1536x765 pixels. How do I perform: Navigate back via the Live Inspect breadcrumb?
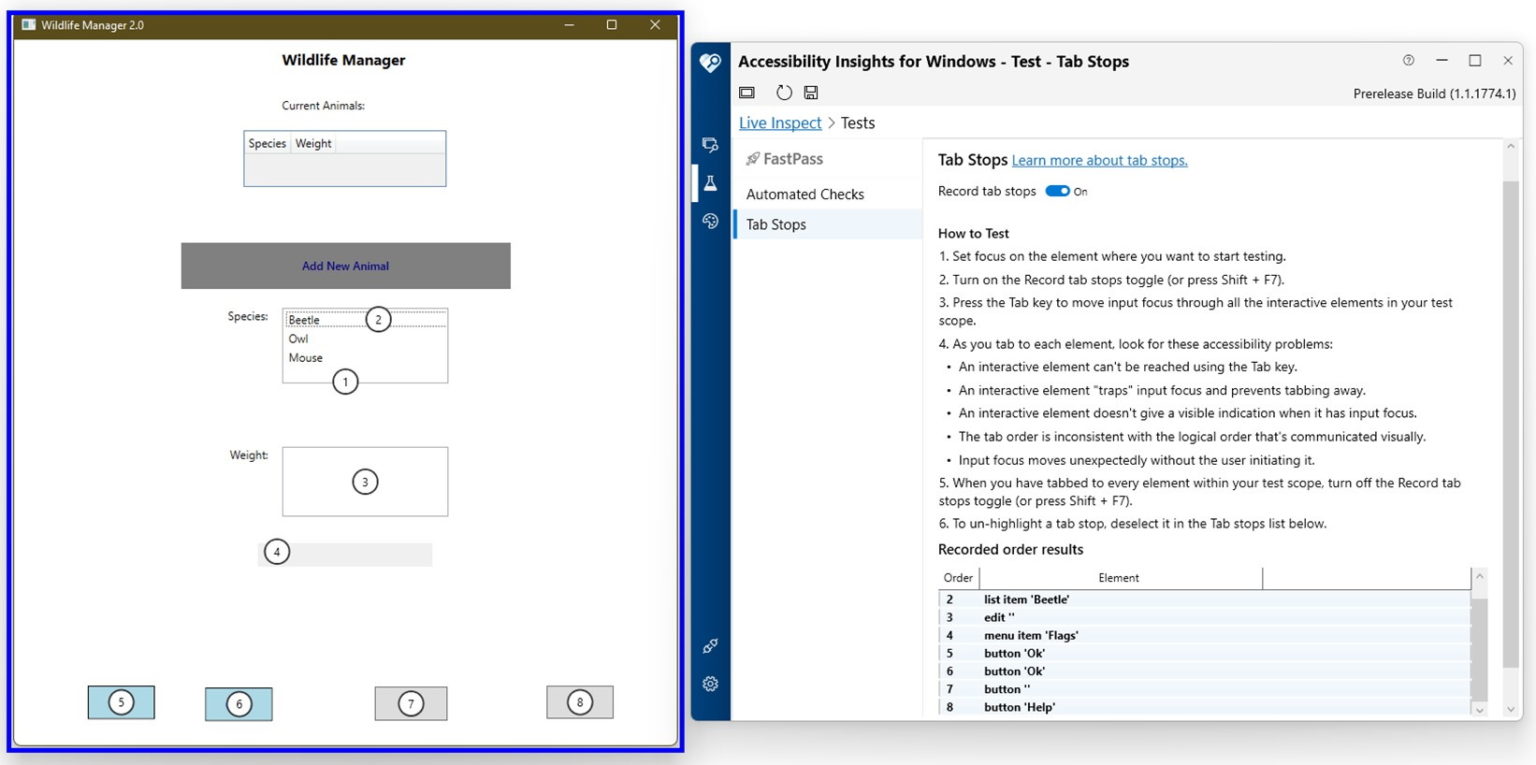click(779, 122)
